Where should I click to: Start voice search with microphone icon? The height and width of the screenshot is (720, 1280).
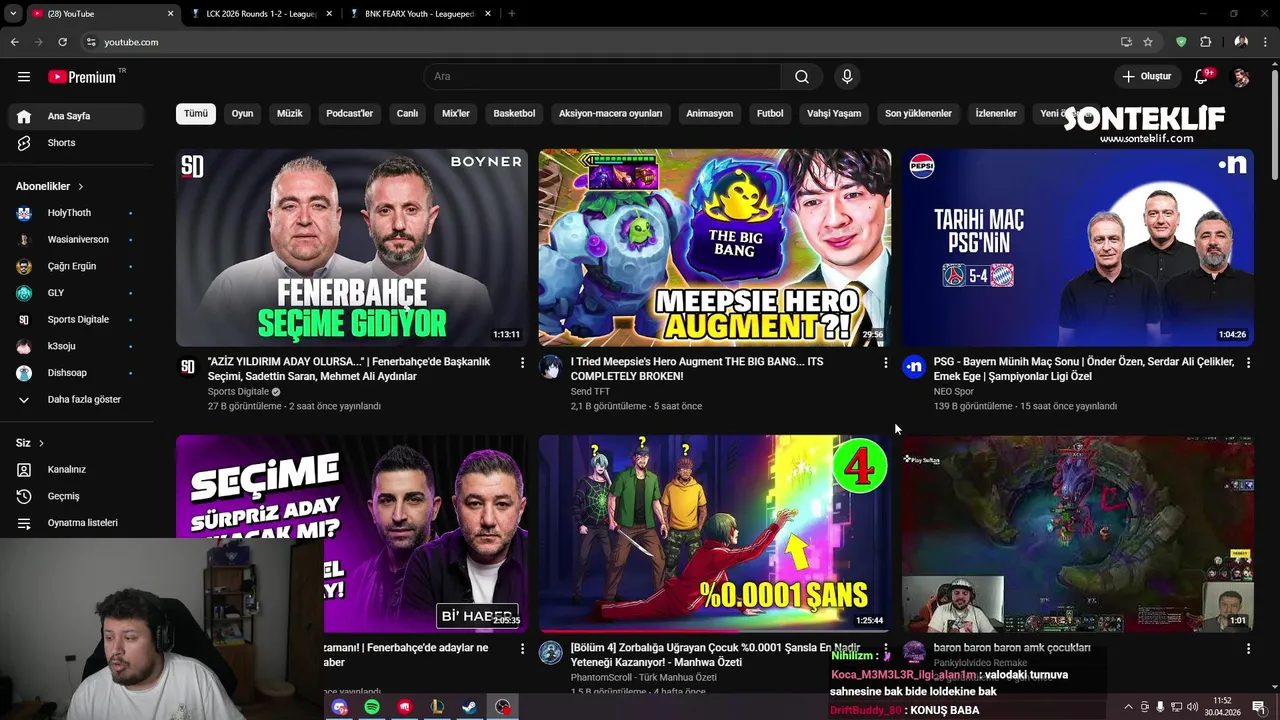click(x=847, y=77)
